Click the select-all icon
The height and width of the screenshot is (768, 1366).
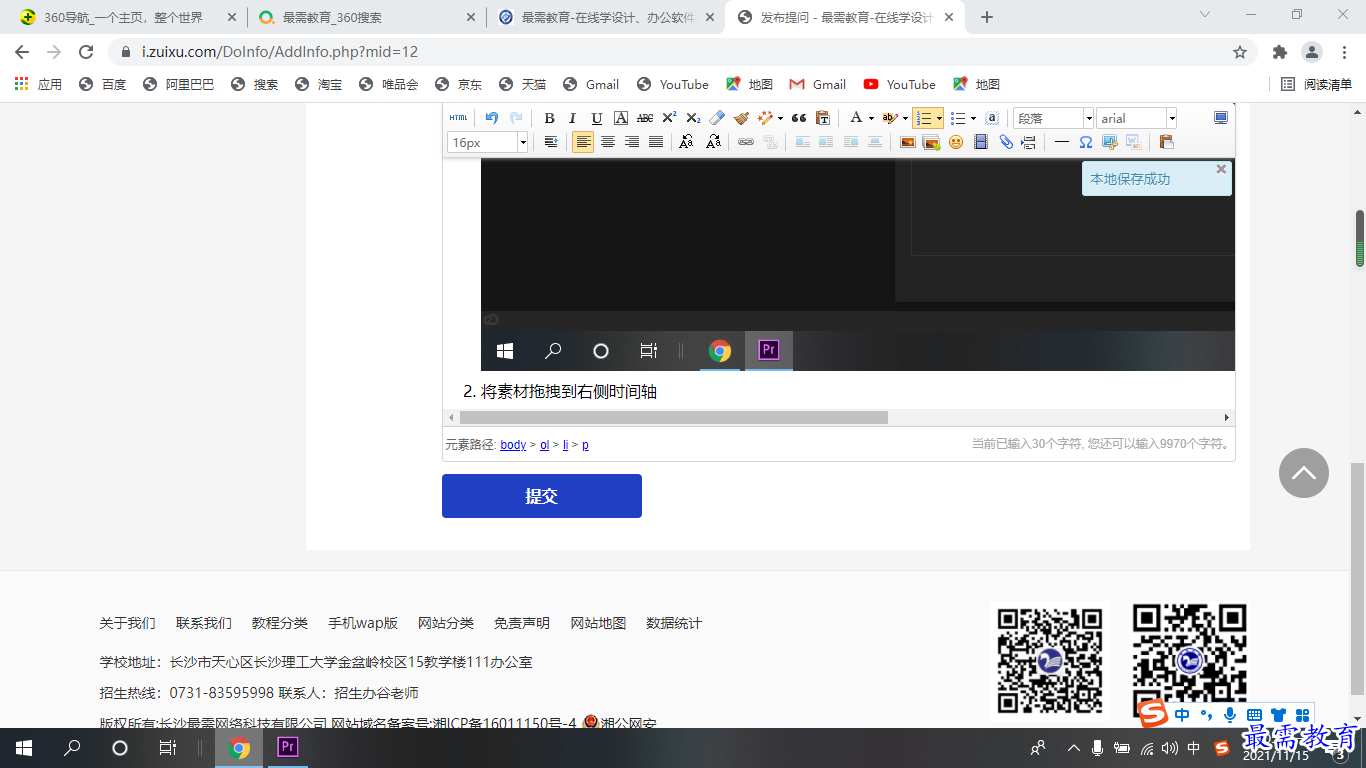[x=992, y=118]
